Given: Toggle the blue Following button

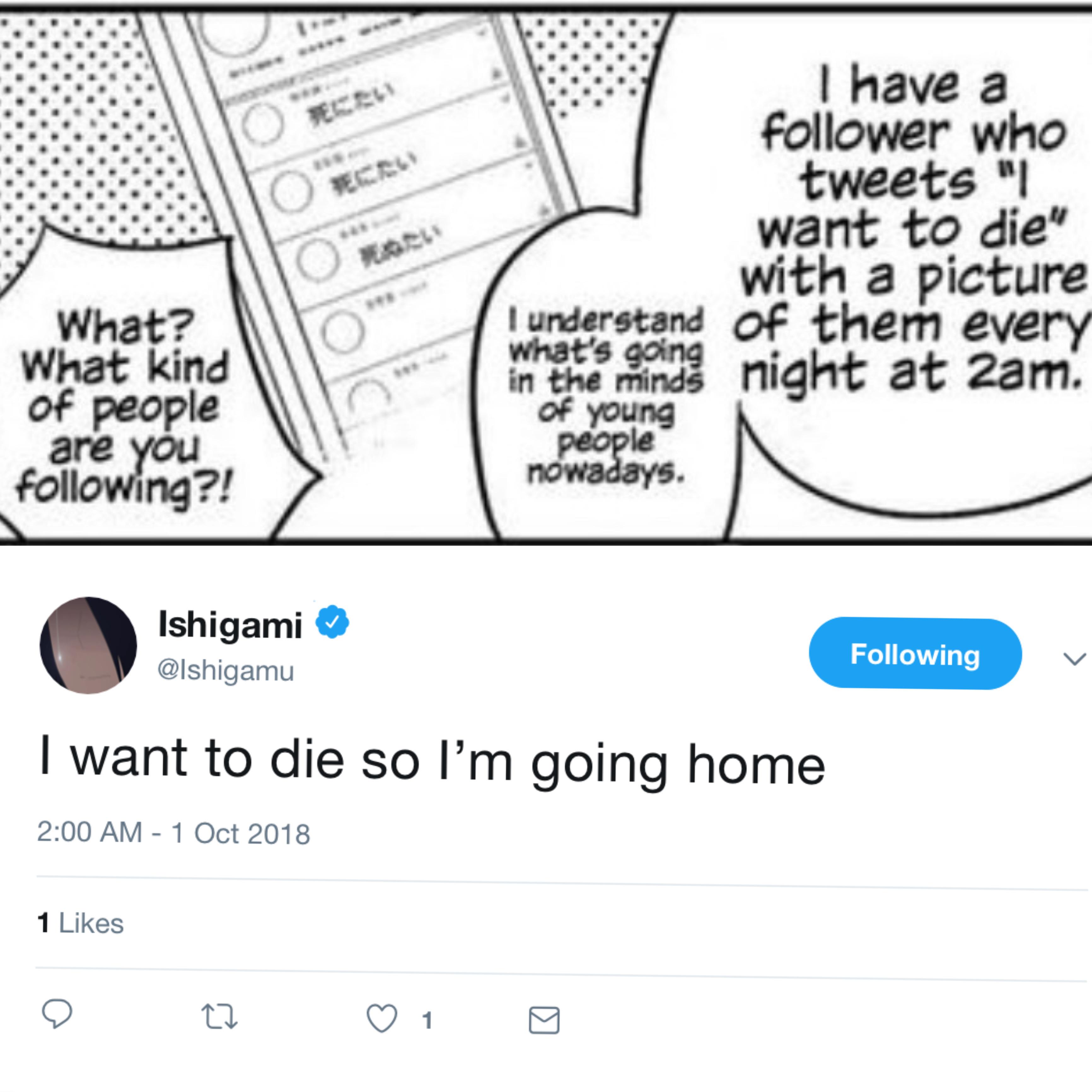Looking at the screenshot, I should click(915, 654).
